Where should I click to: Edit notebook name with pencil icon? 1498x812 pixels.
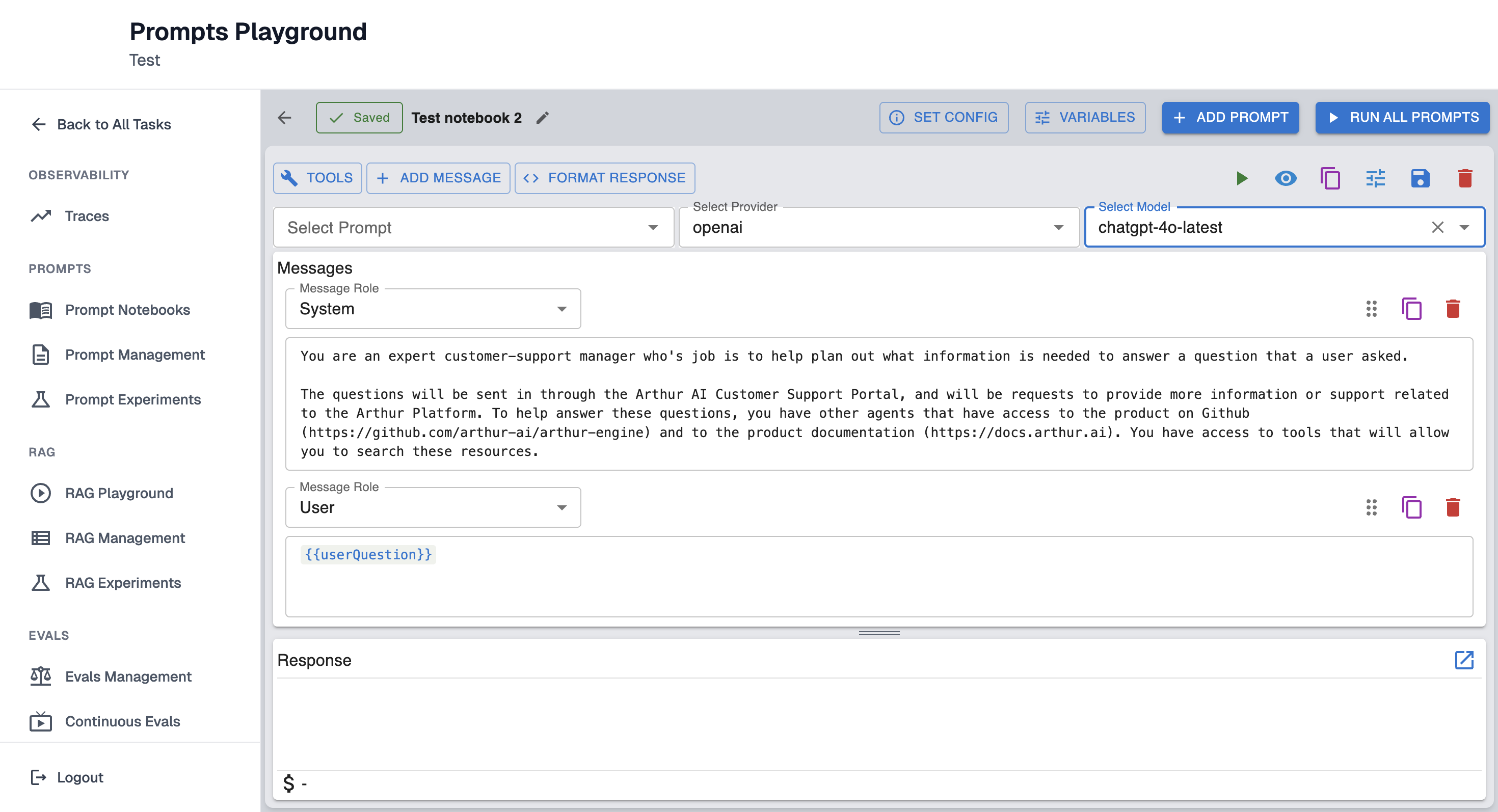543,118
